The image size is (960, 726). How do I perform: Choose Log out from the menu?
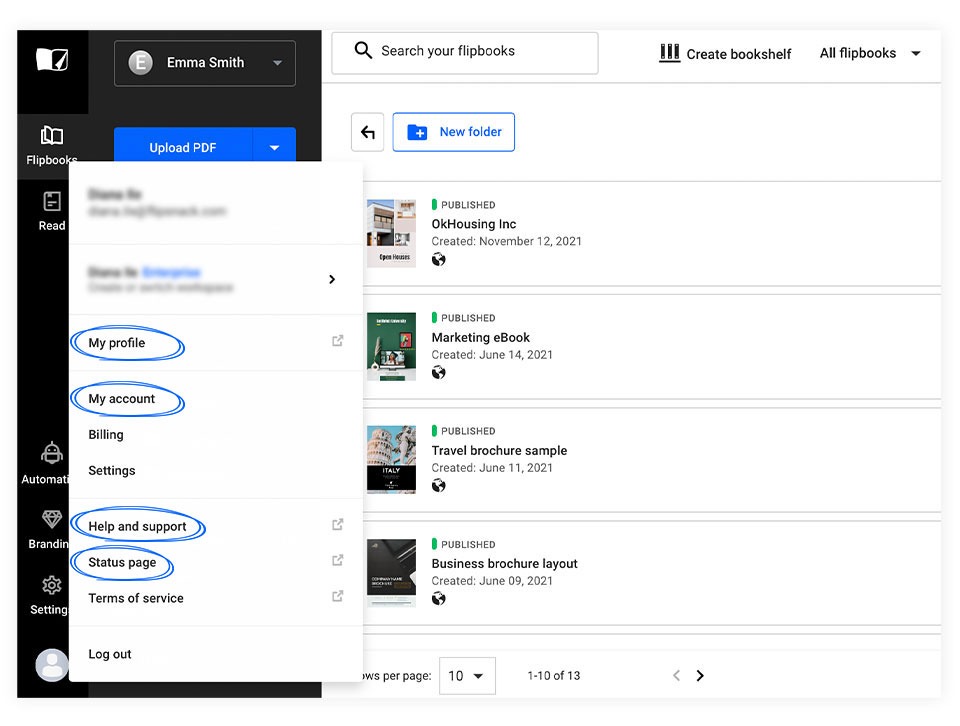click(x=110, y=654)
